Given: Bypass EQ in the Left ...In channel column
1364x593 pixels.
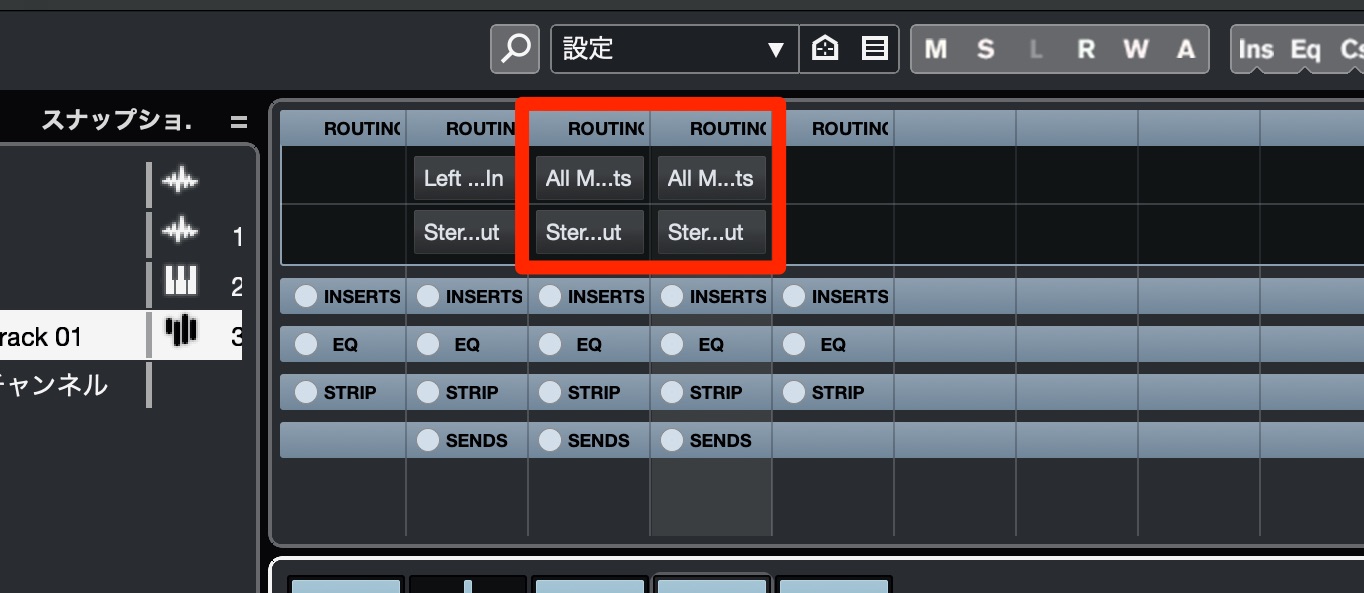Looking at the screenshot, I should (428, 344).
